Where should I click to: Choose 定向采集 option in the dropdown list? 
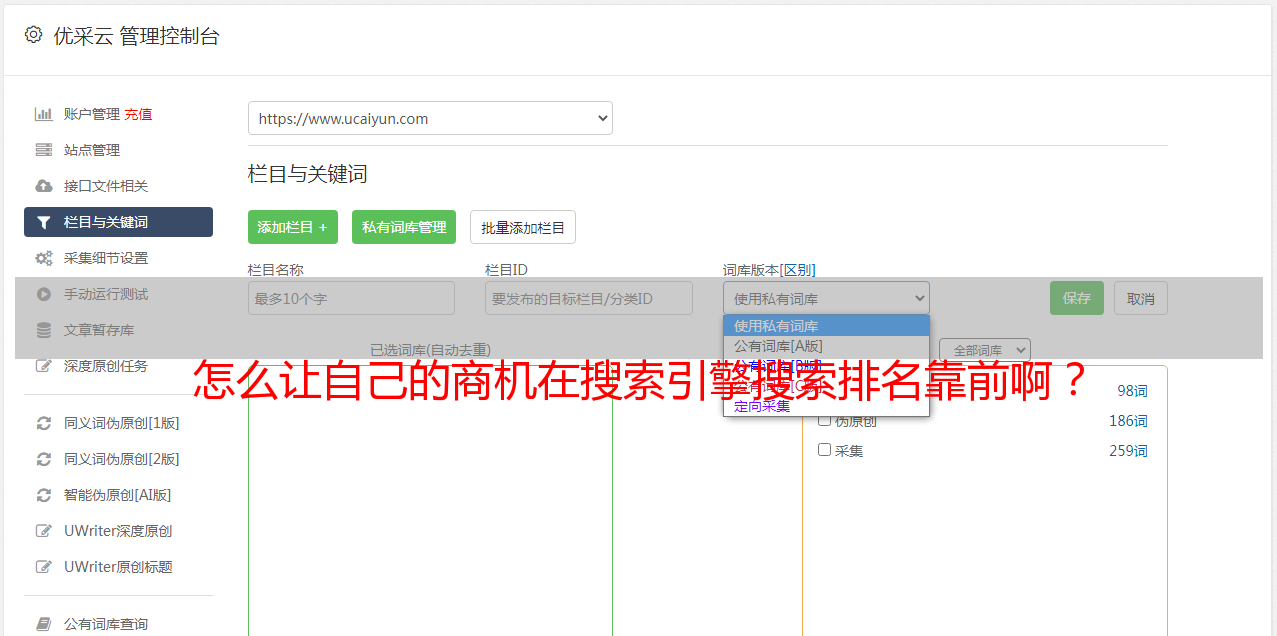coord(826,406)
